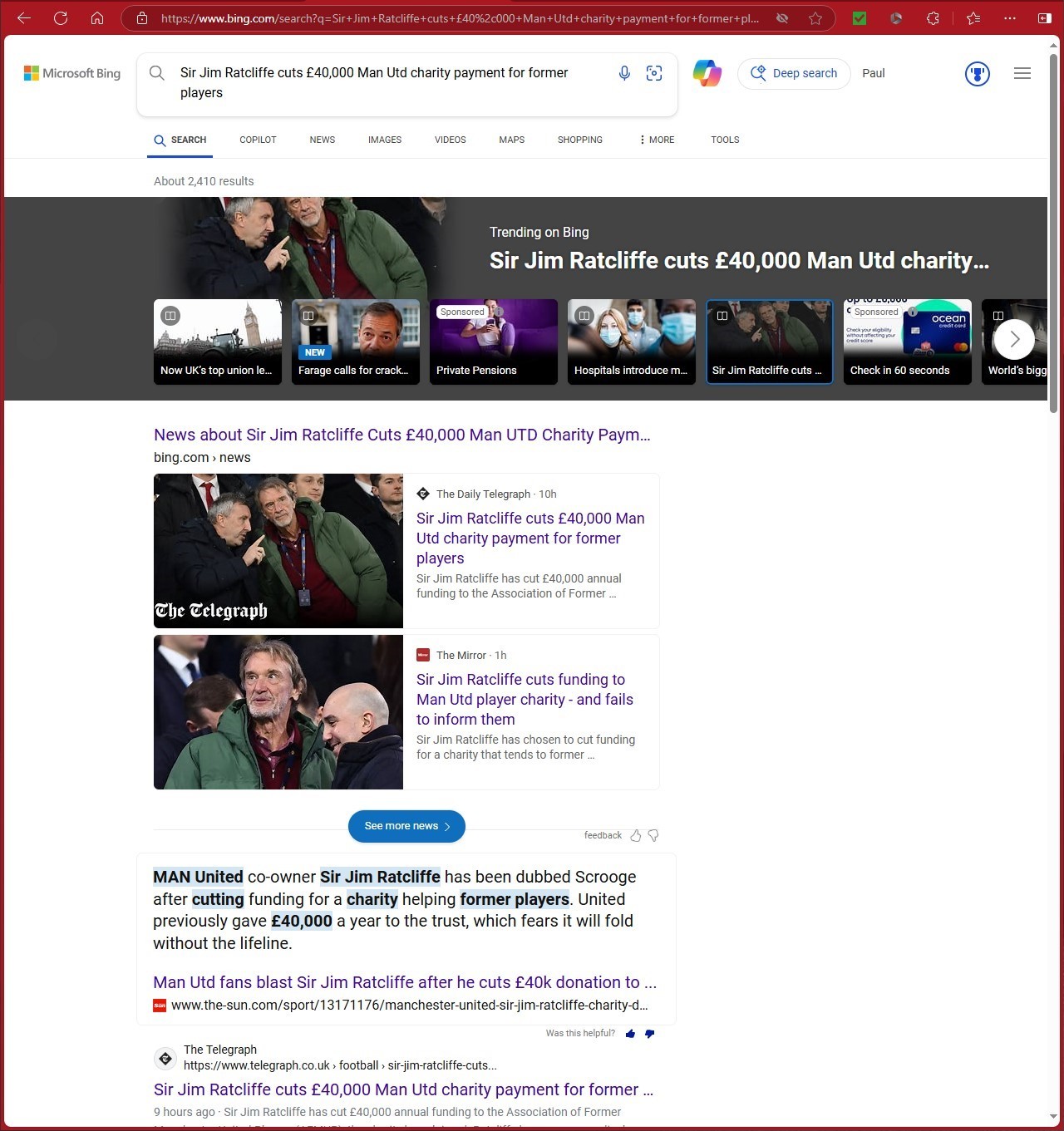Image resolution: width=1064 pixels, height=1131 pixels.
Task: Add page to favorites star icon
Action: [x=815, y=17]
